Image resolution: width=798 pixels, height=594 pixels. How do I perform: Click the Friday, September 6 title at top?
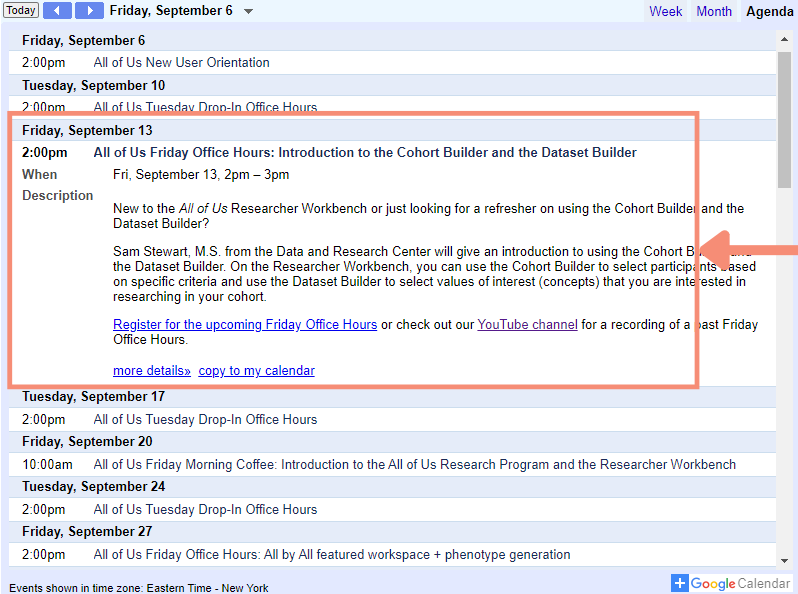tap(171, 11)
